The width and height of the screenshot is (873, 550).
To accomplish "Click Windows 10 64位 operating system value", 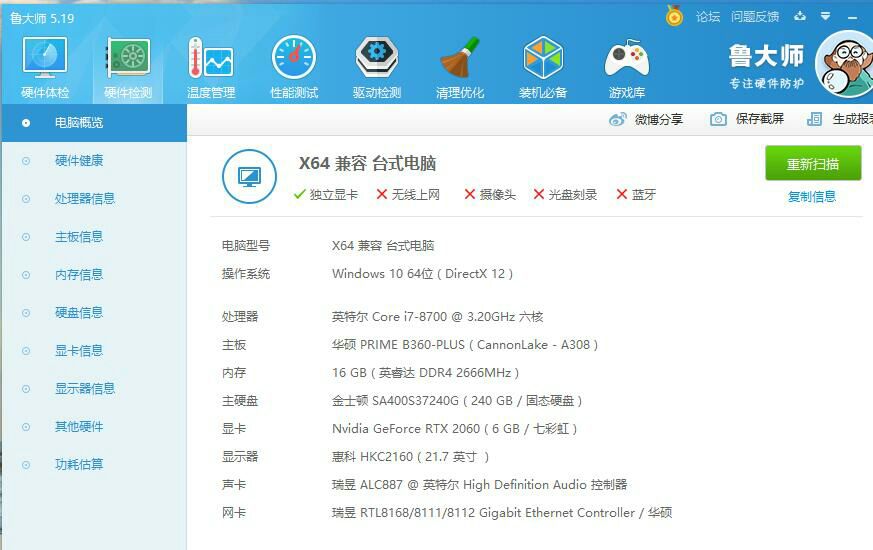I will click(422, 274).
